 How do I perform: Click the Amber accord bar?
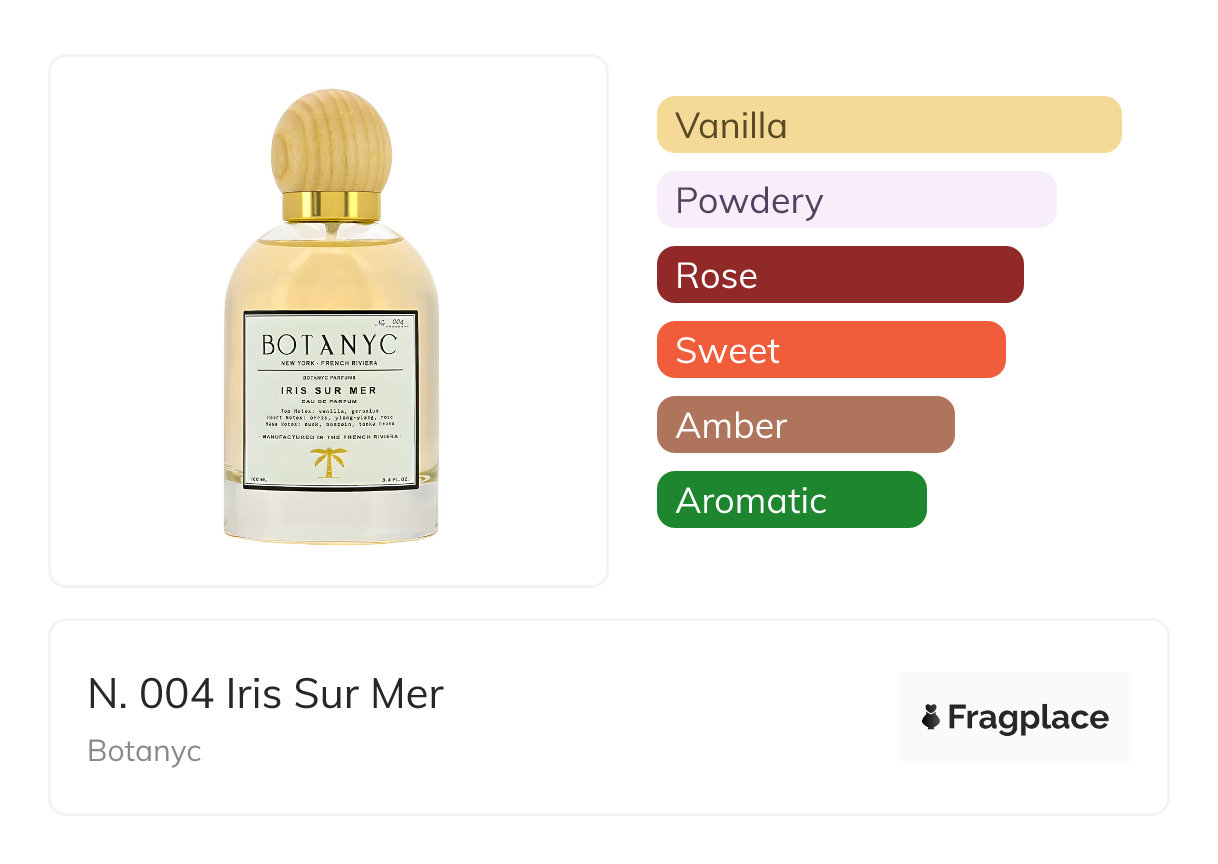805,425
